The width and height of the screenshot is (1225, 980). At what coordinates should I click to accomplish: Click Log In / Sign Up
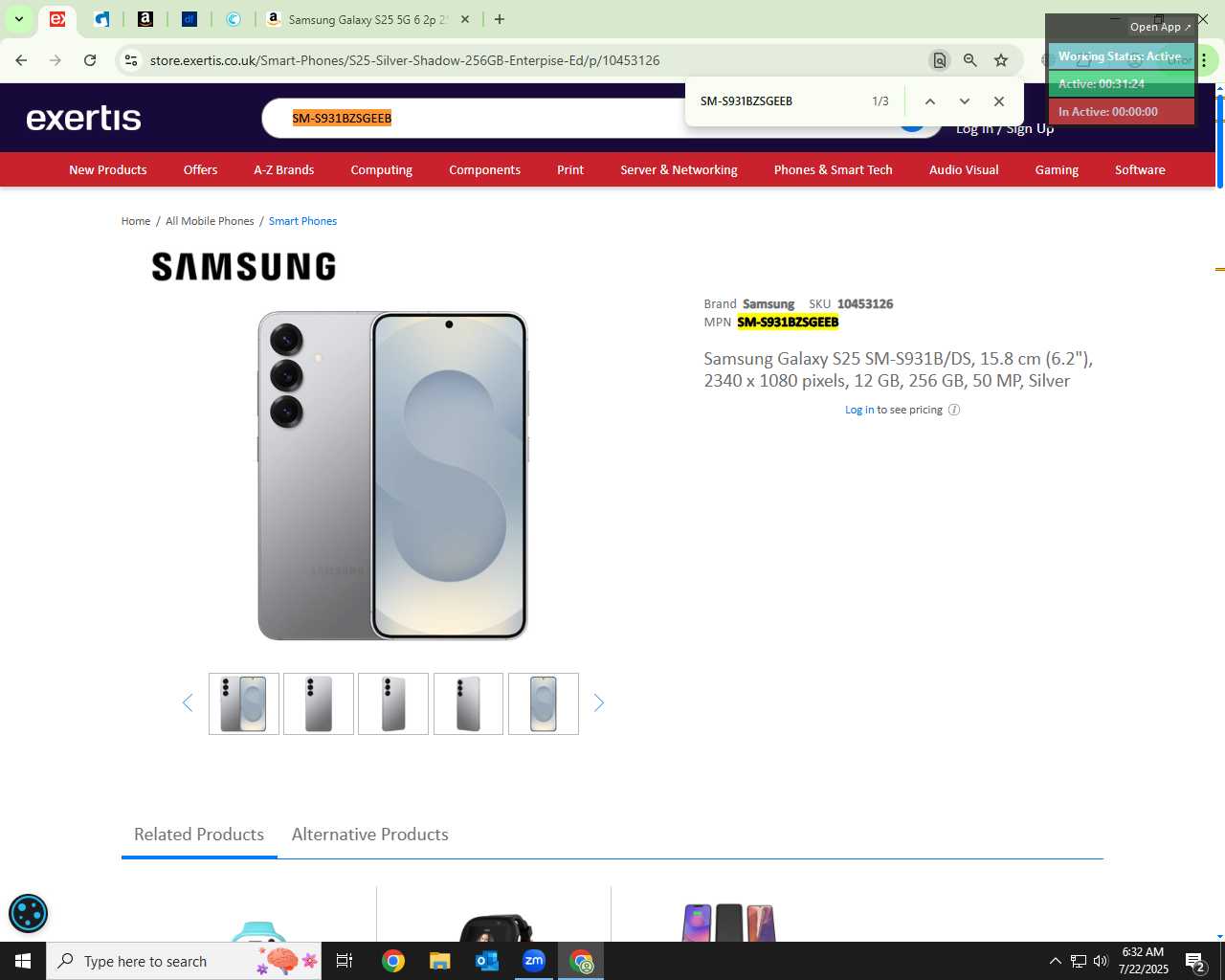point(1005,128)
